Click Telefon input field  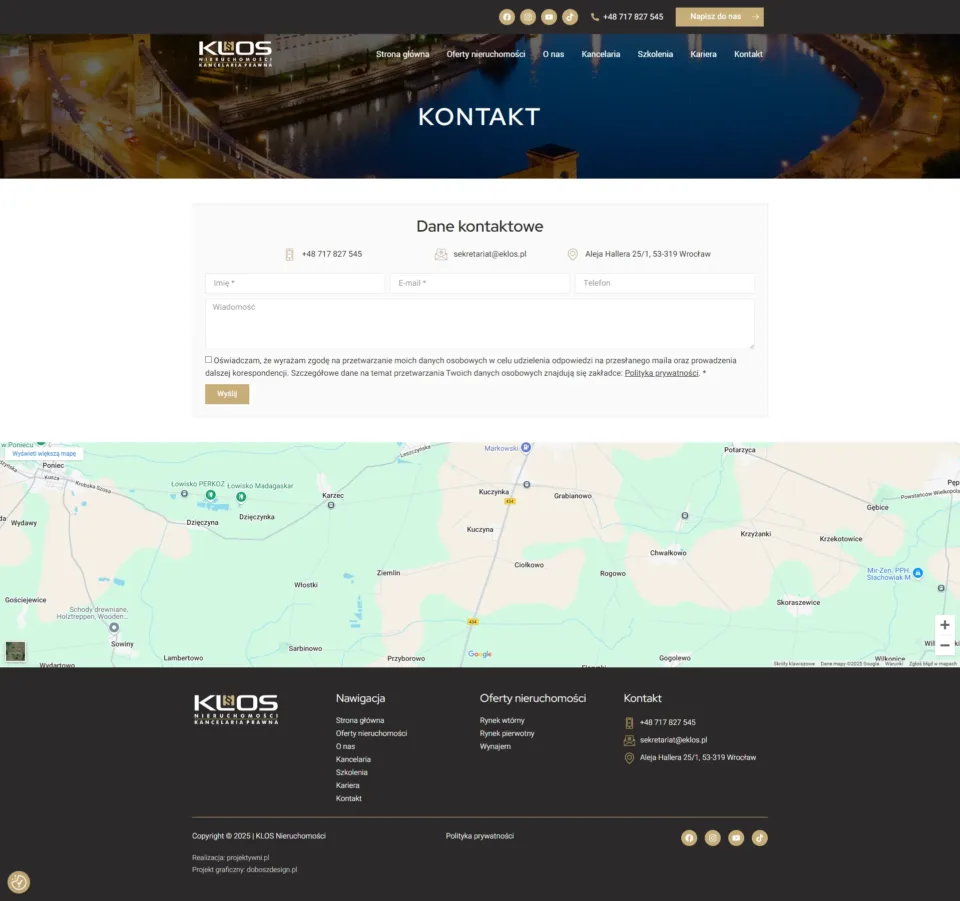pos(665,283)
